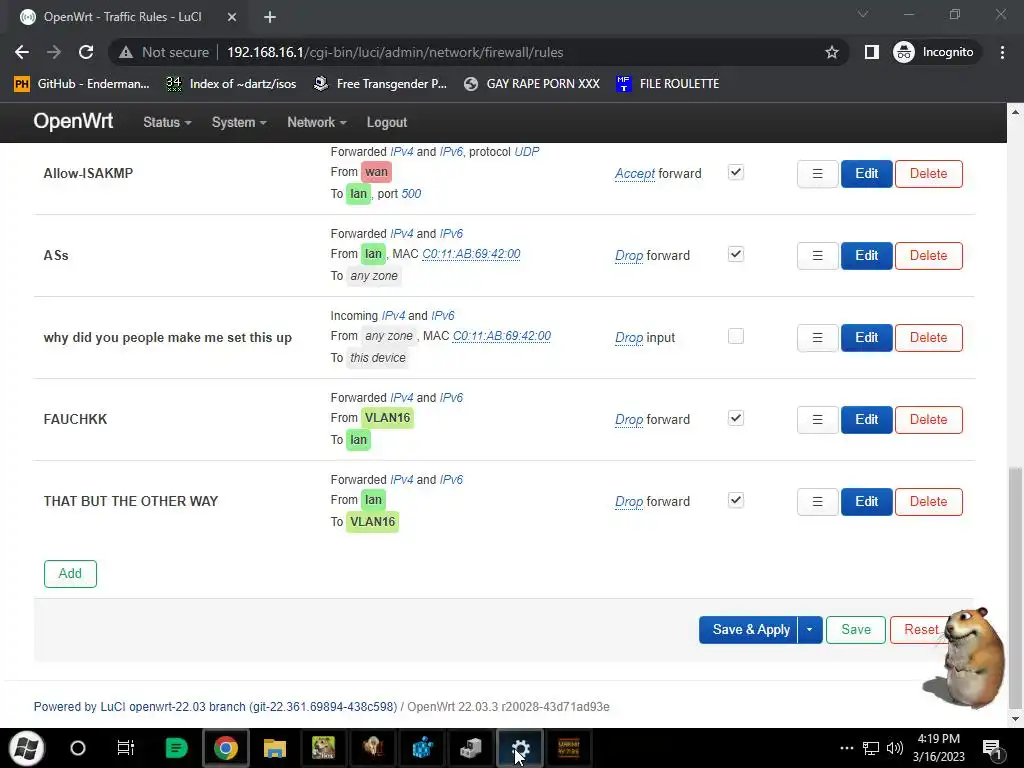Click the Not secure warning icon
1024x768 pixels.
[125, 52]
